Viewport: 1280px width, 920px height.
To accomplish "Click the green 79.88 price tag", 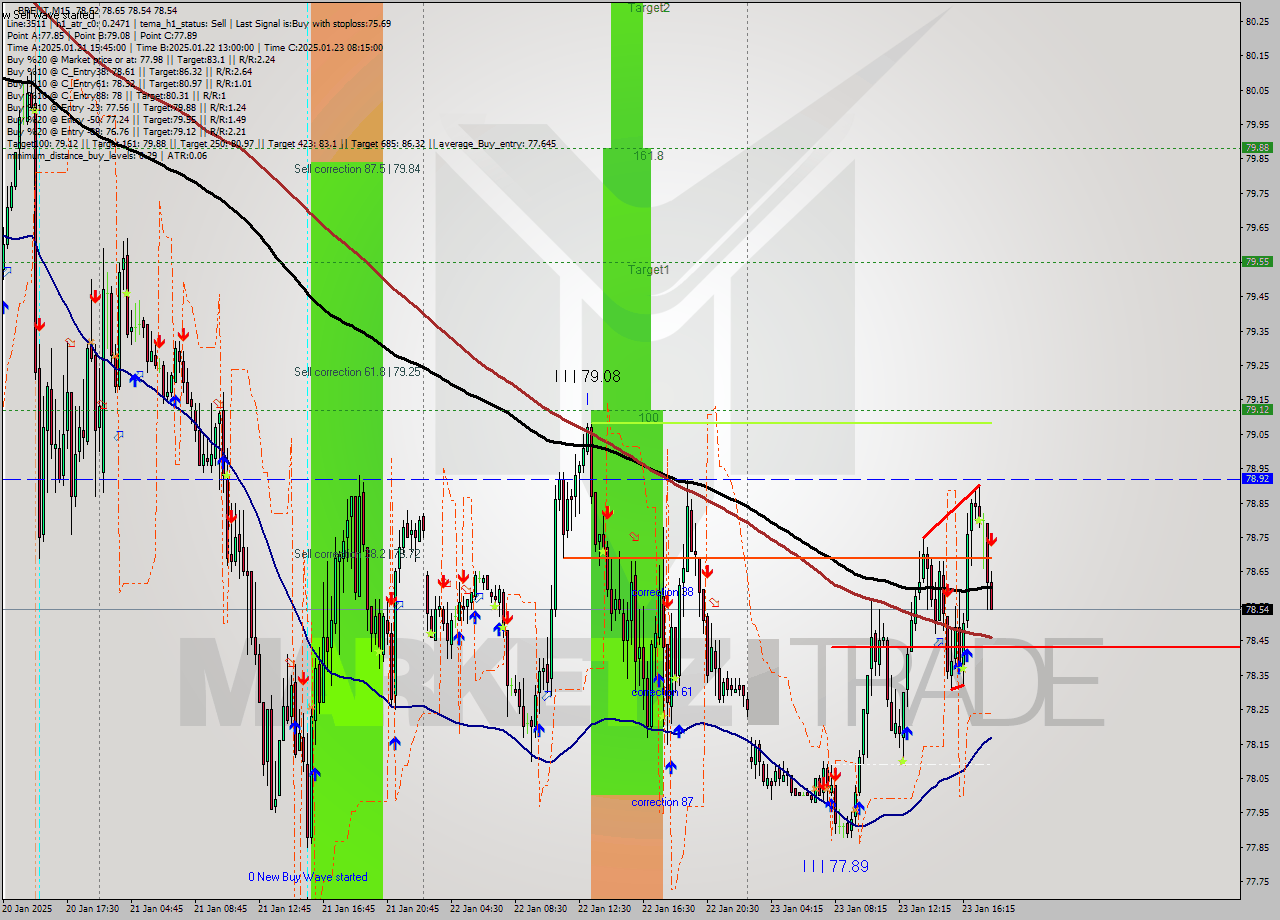I will (x=1257, y=147).
